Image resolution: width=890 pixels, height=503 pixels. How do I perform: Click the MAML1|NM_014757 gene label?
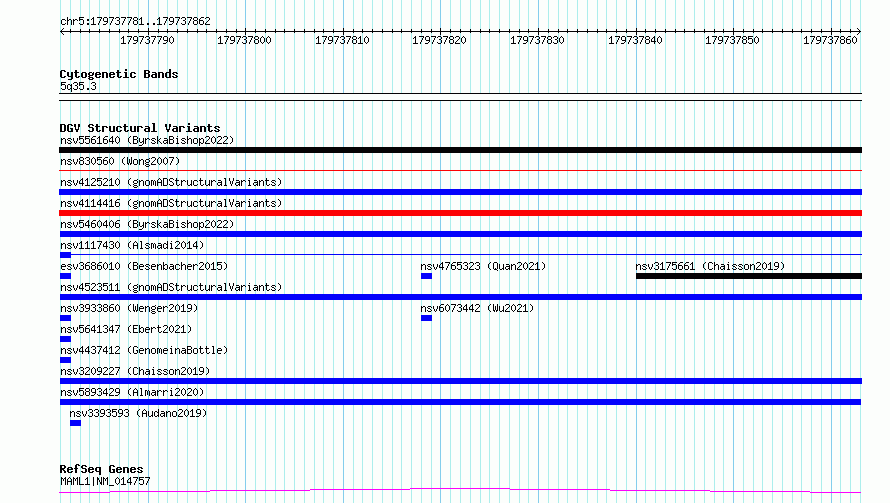coord(105,481)
